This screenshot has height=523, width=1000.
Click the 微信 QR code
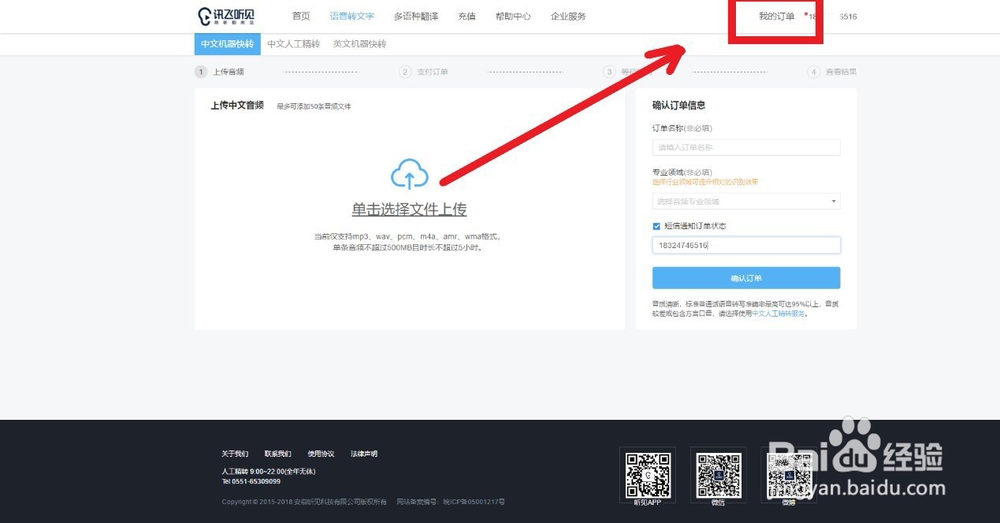tap(718, 475)
